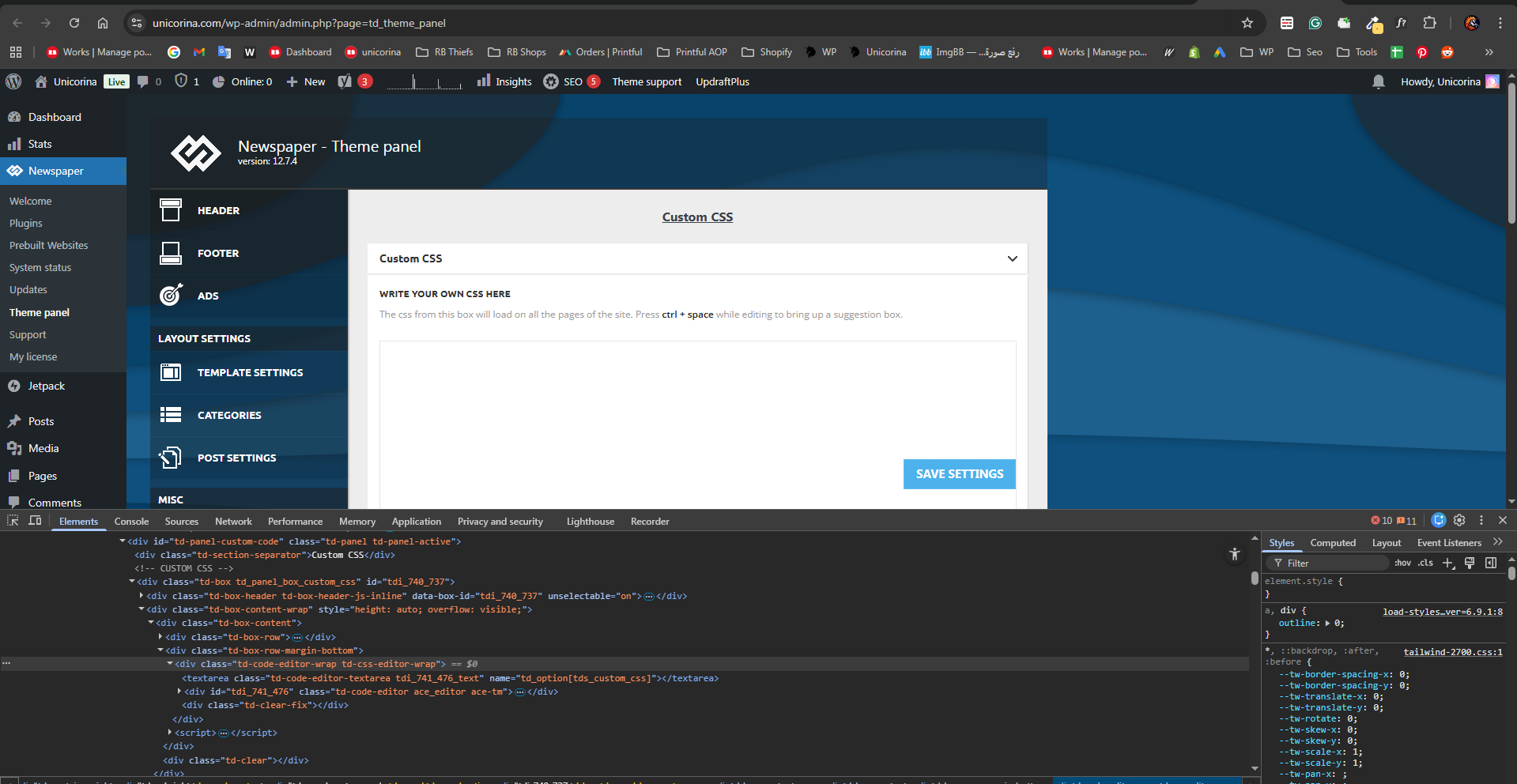Collapse the Custom CSS box chevron
The height and width of the screenshot is (784, 1517).
tap(1012, 258)
